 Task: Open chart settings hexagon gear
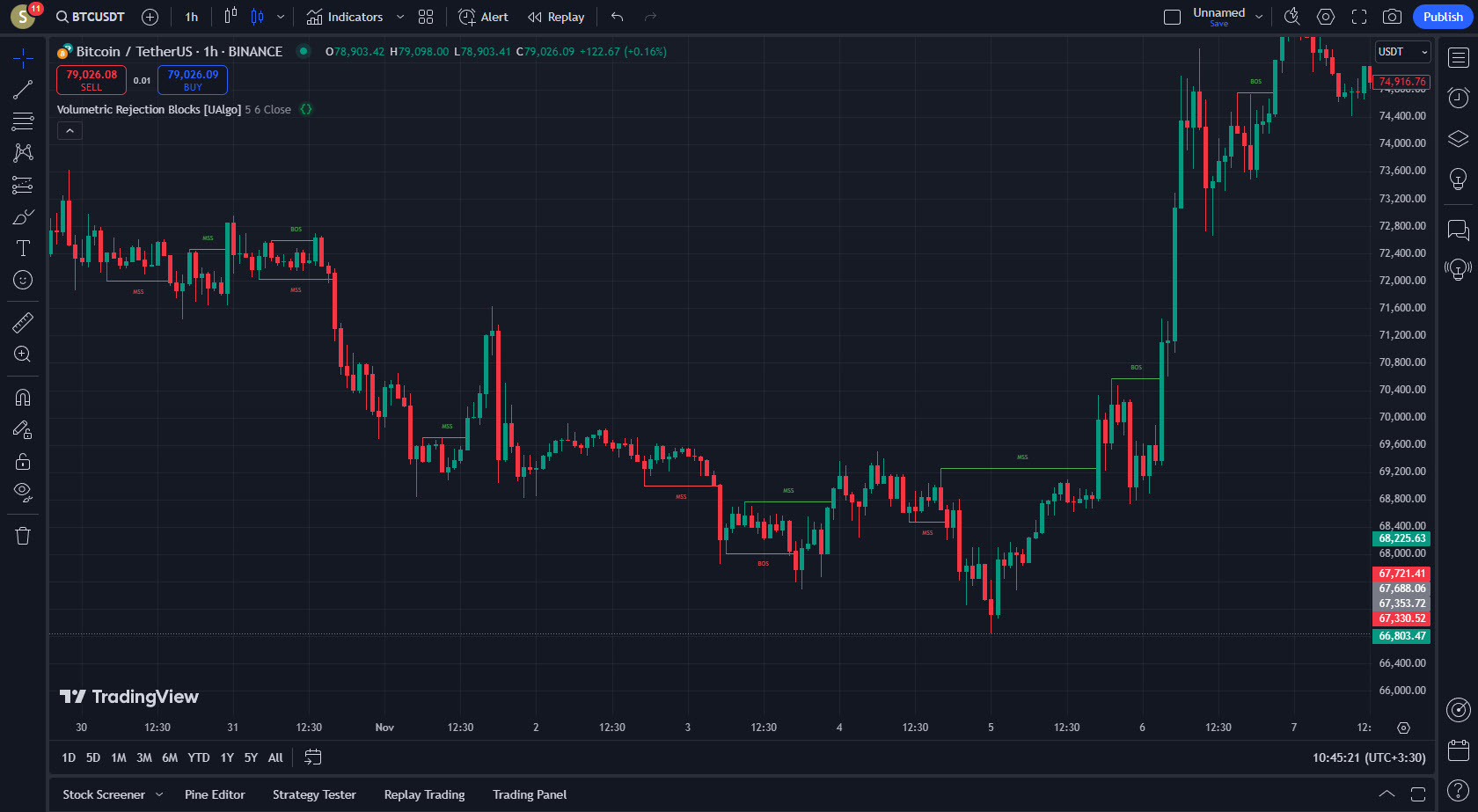coord(1326,17)
